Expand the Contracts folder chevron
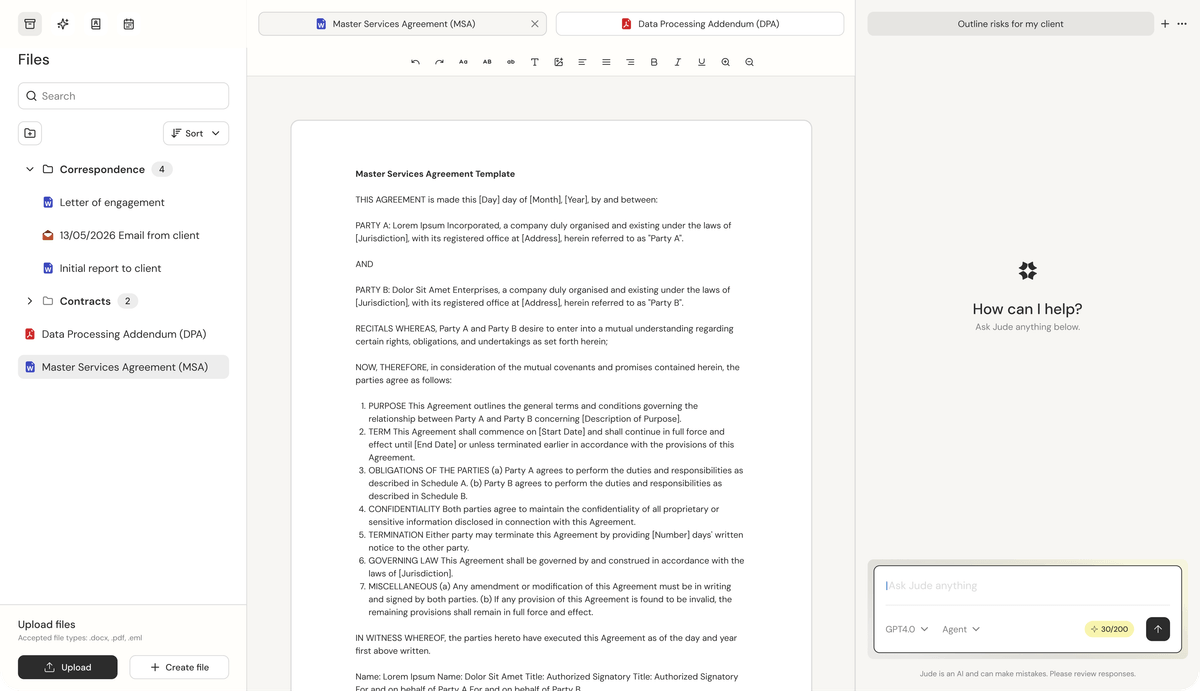1200x691 pixels. tap(30, 301)
